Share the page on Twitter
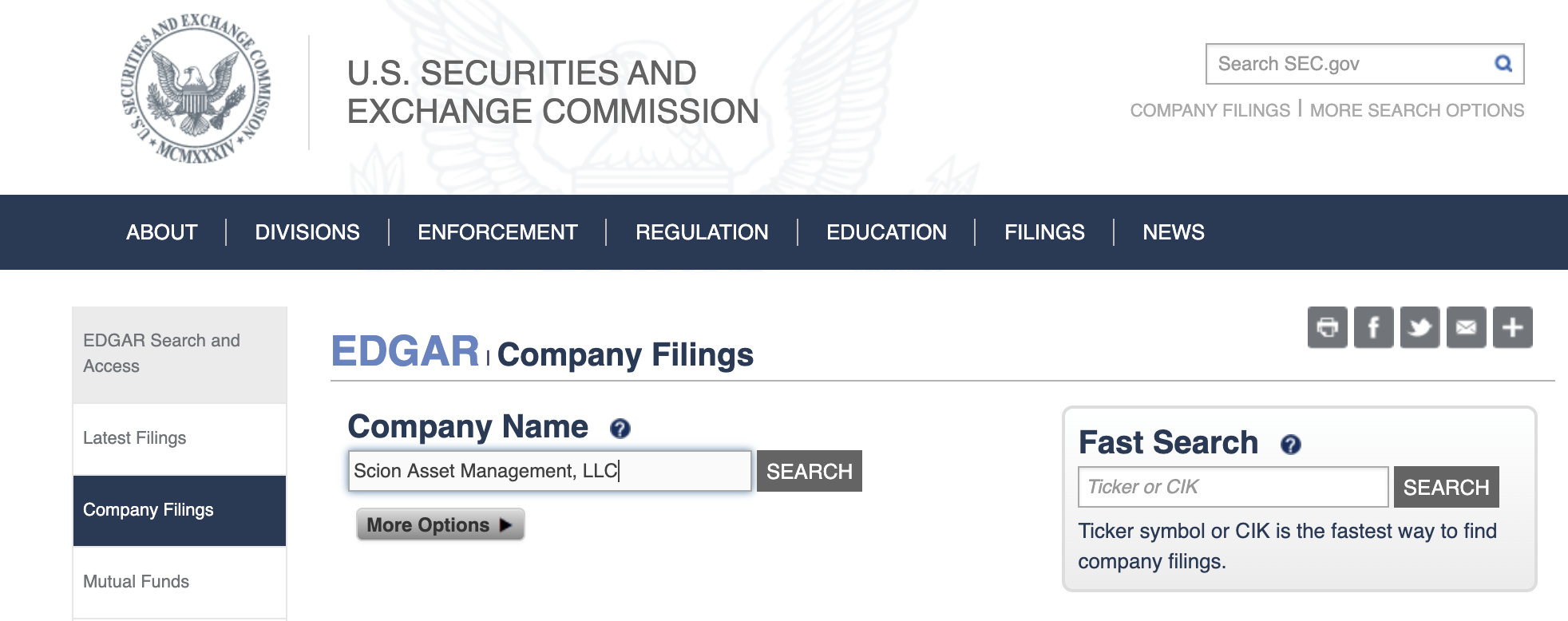 pos(1420,327)
